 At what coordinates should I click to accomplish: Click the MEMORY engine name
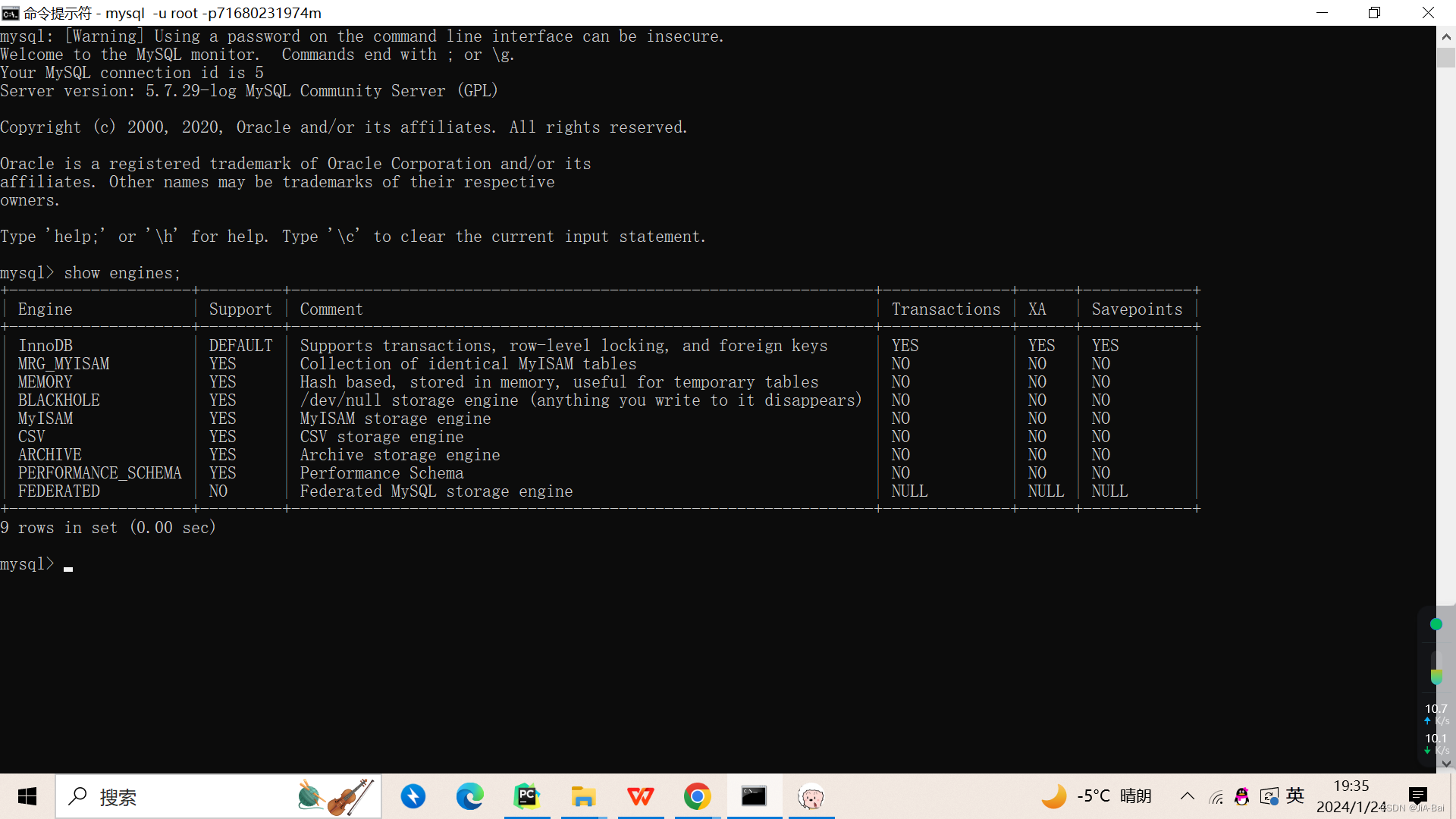pyautogui.click(x=45, y=382)
